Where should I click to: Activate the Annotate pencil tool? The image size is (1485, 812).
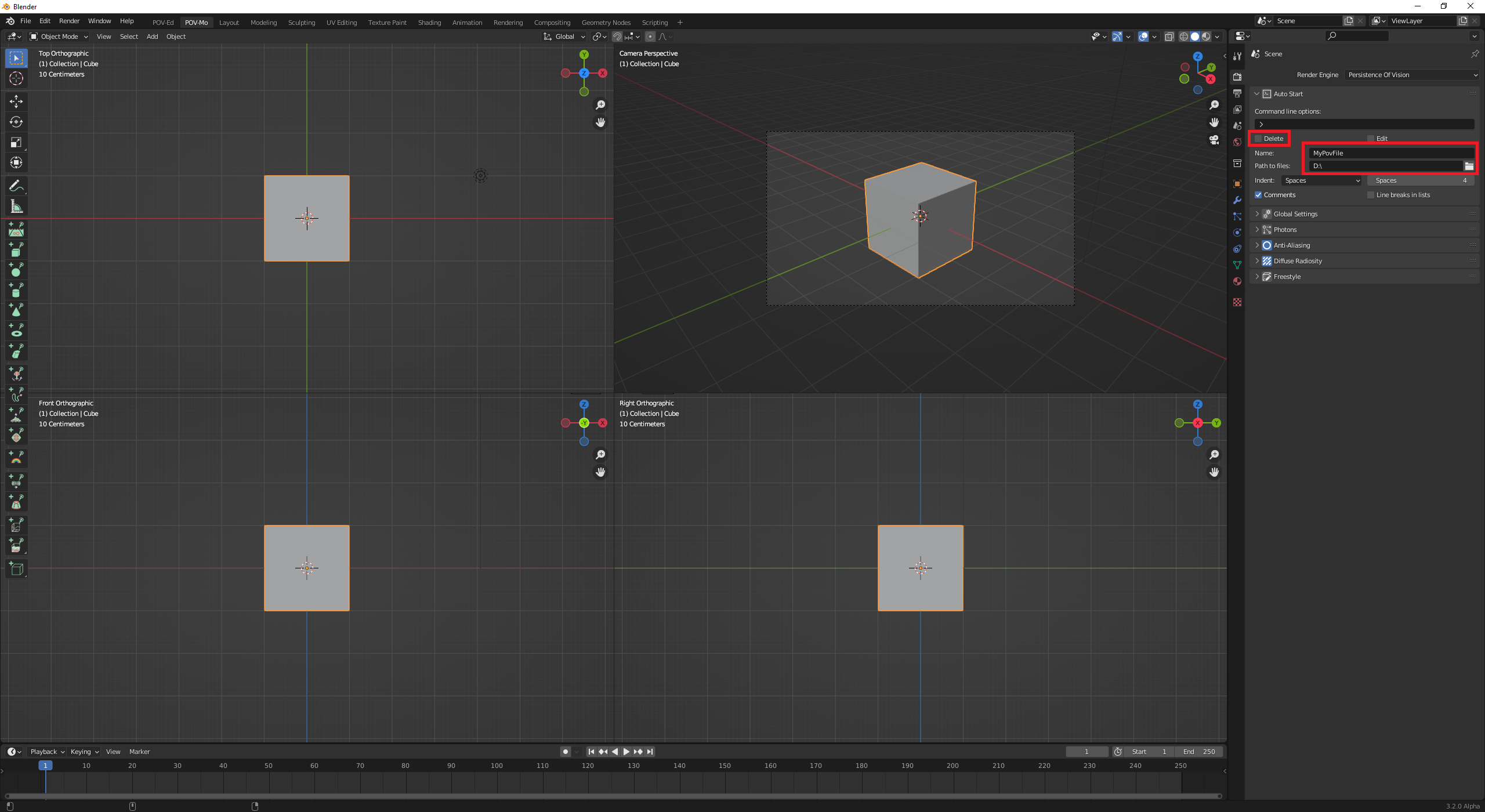16,186
